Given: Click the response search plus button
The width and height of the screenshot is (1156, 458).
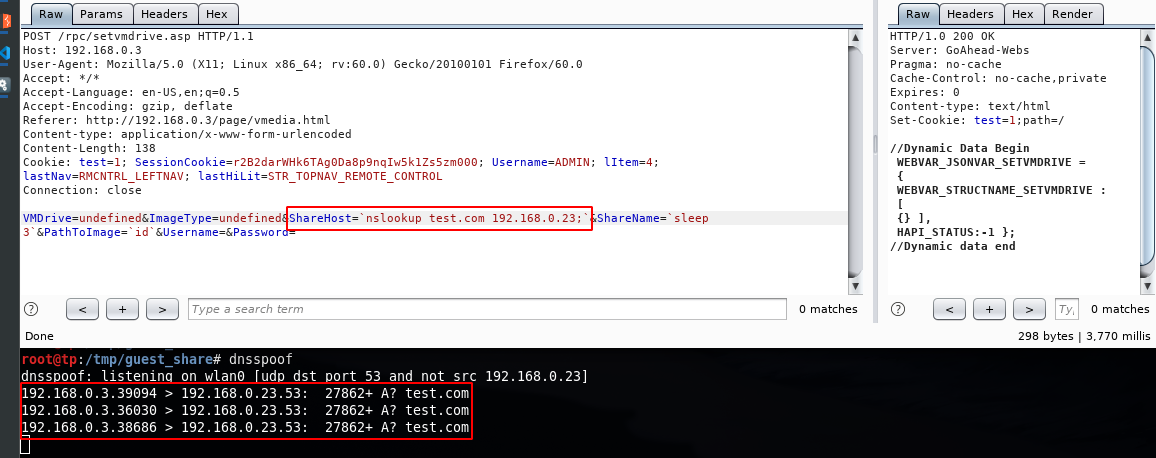Looking at the screenshot, I should click(x=989, y=309).
